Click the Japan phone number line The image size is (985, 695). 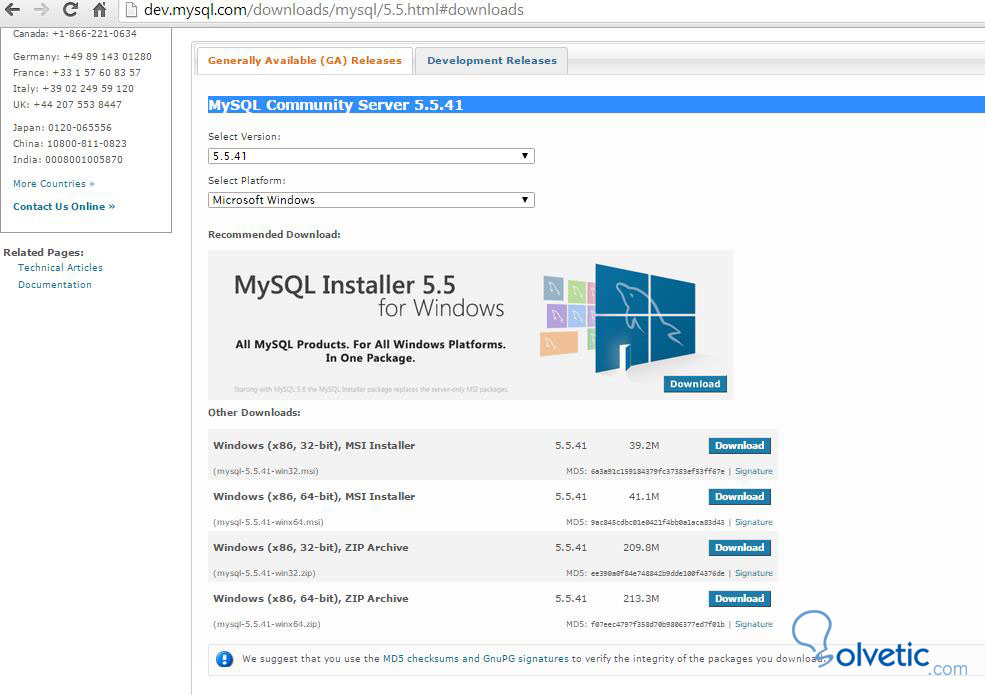tap(62, 128)
